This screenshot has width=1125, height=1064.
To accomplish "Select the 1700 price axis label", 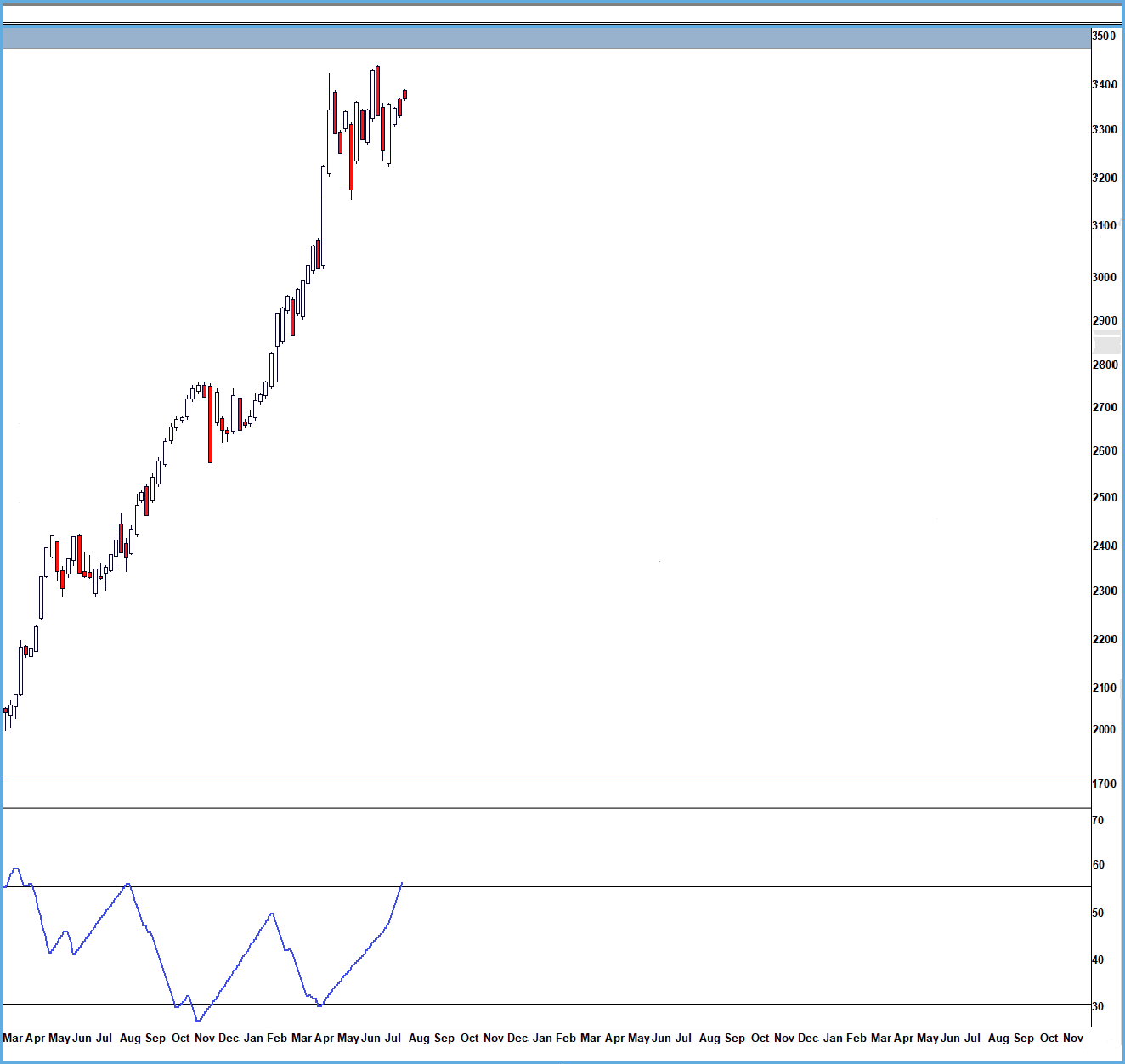I will pos(1104,784).
